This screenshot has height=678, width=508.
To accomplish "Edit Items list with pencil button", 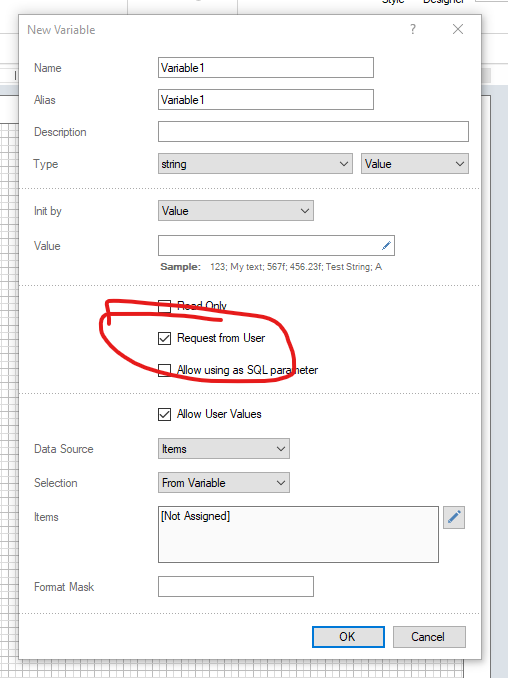I will pyautogui.click(x=454, y=517).
